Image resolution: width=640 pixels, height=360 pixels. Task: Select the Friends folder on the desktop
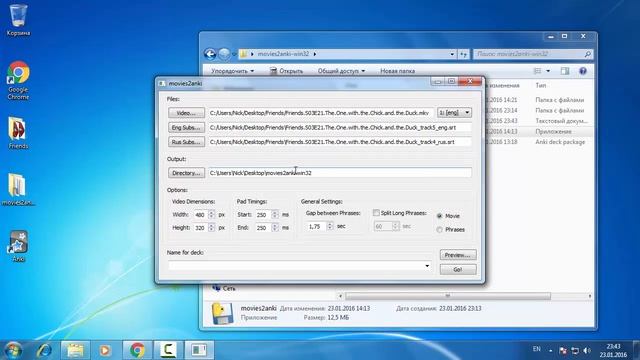[18, 133]
